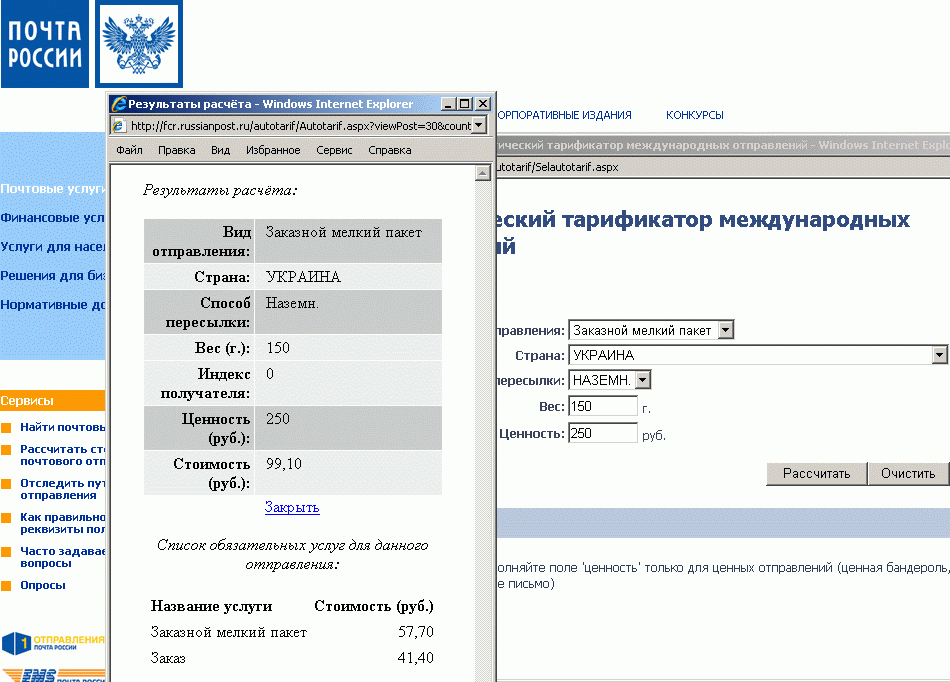Open Услуги для населения sidebar link
This screenshot has width=950, height=682.
tap(53, 247)
